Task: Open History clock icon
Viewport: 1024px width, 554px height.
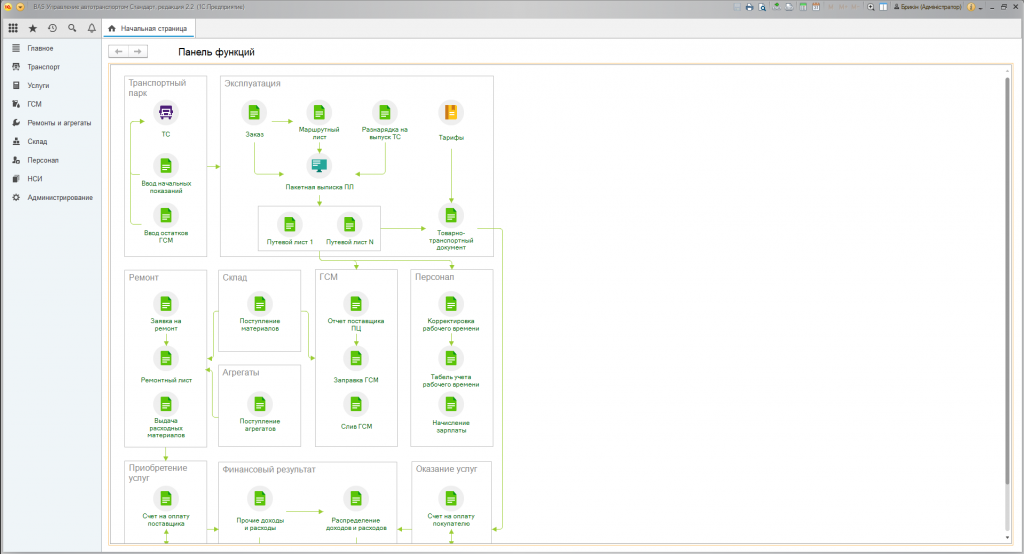Action: point(52,28)
